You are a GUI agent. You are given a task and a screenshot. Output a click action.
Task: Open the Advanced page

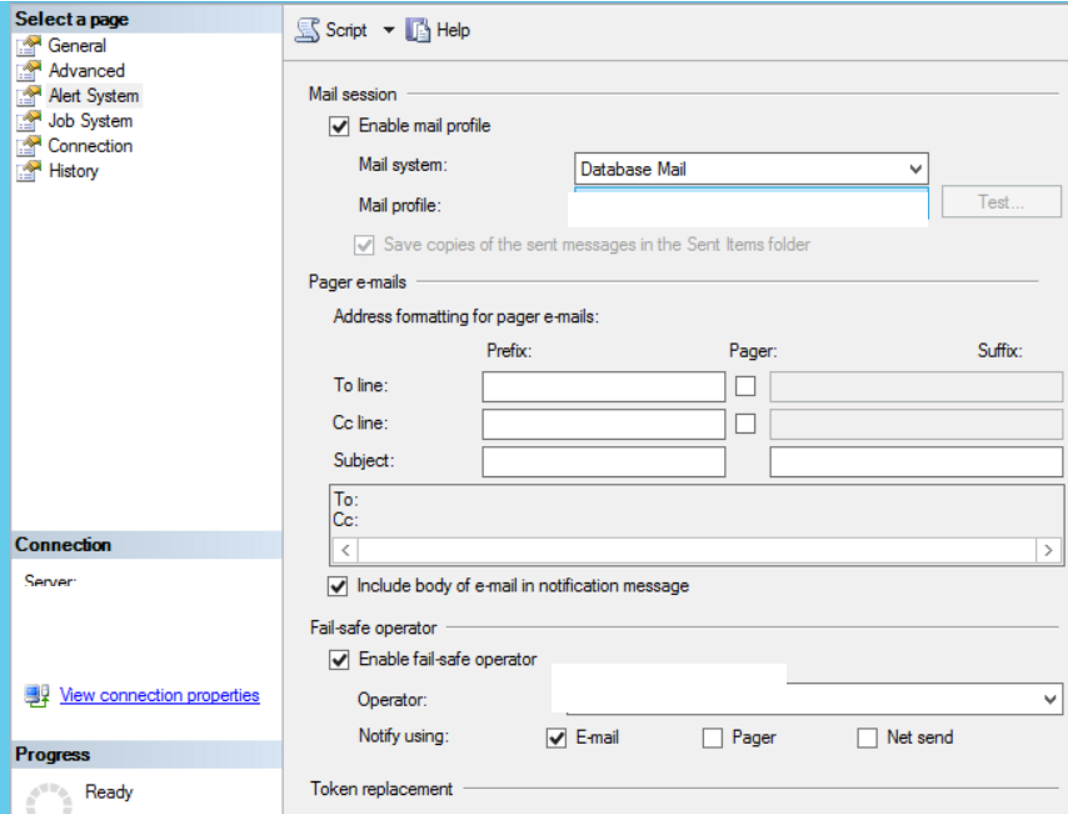(x=87, y=71)
